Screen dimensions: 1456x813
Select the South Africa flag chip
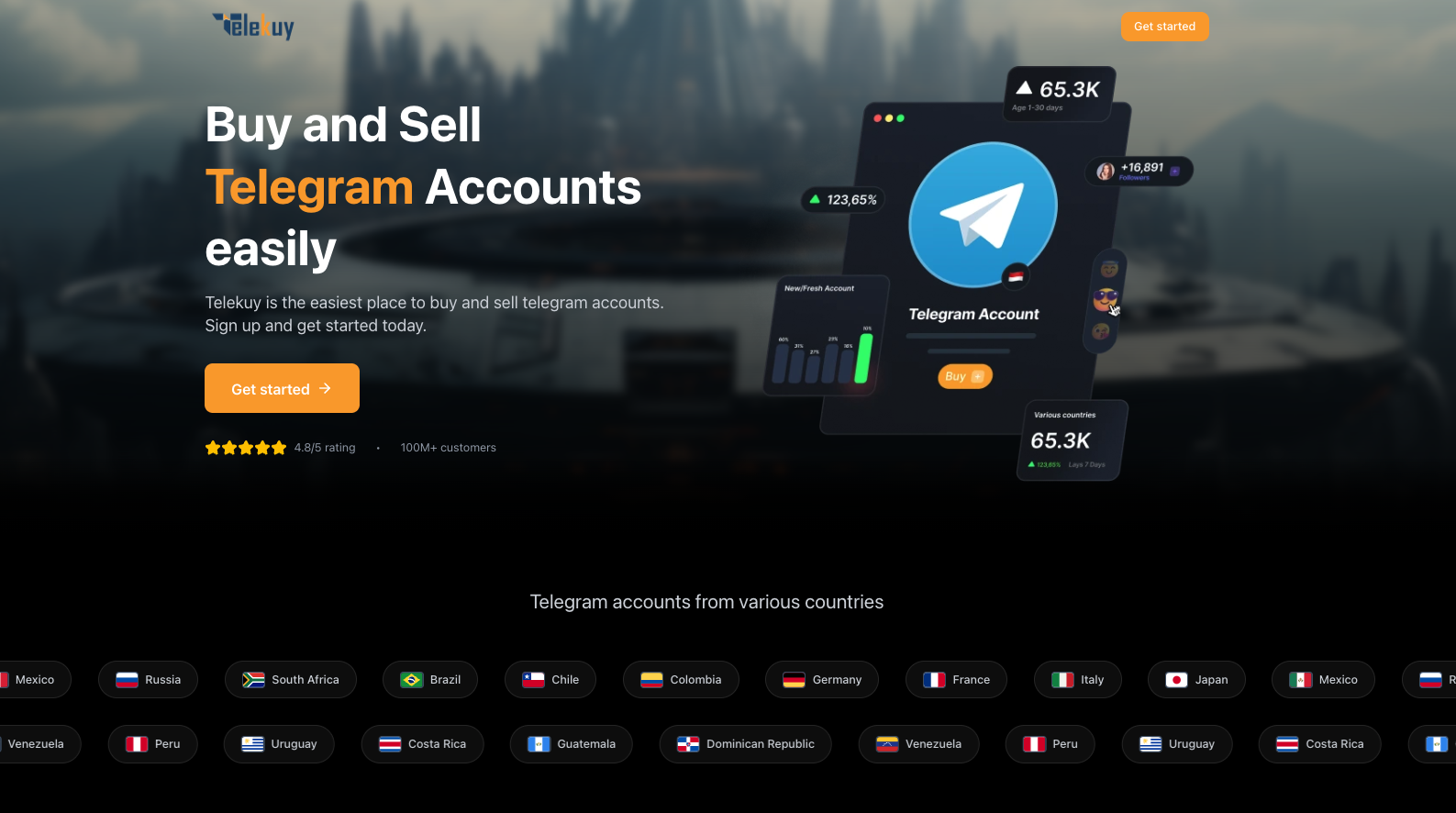pyautogui.click(x=291, y=680)
